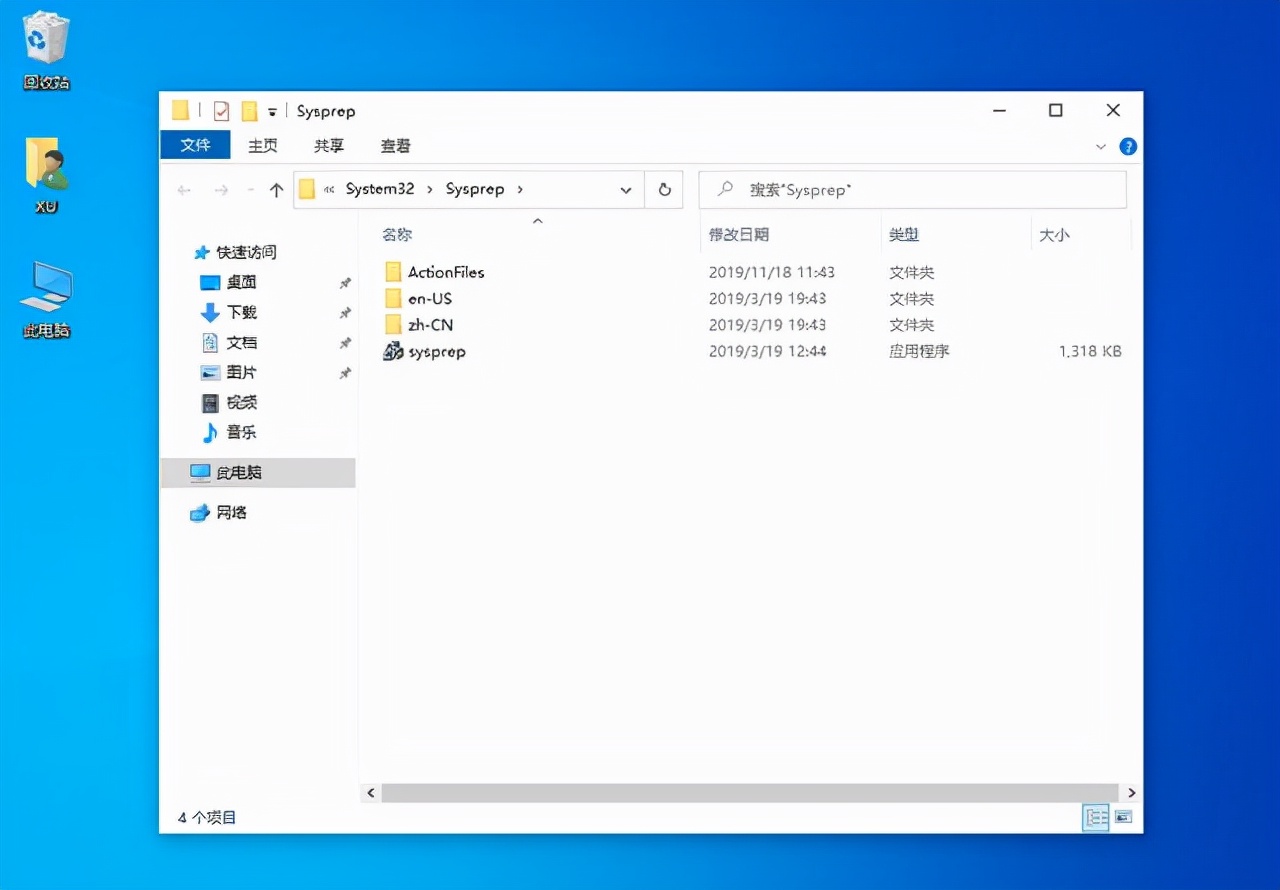Click the refresh button next to the address bar
The width and height of the screenshot is (1280, 890).
[664, 189]
